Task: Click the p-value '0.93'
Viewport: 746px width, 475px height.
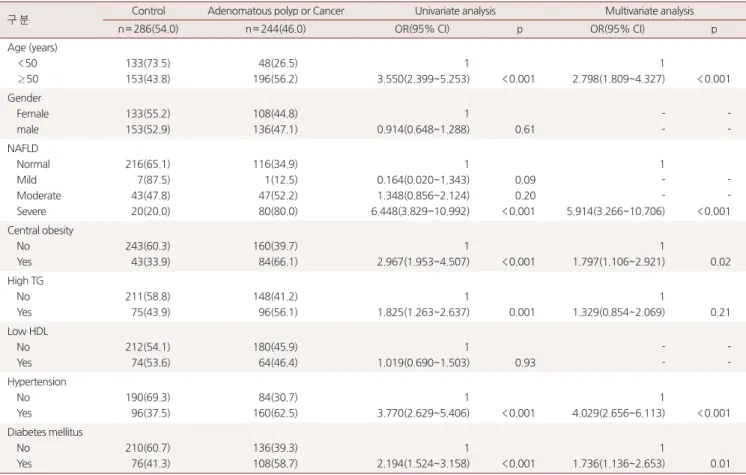Action: [x=525, y=363]
